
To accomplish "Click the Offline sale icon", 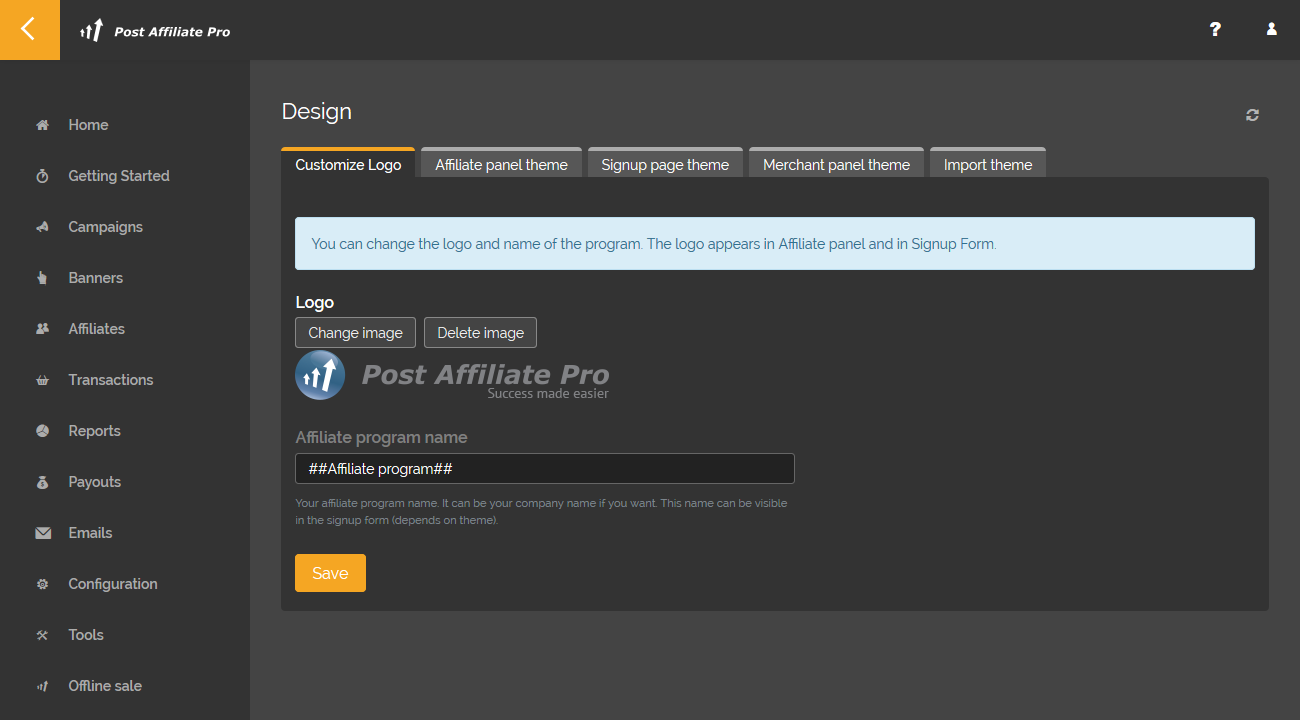I will (42, 686).
